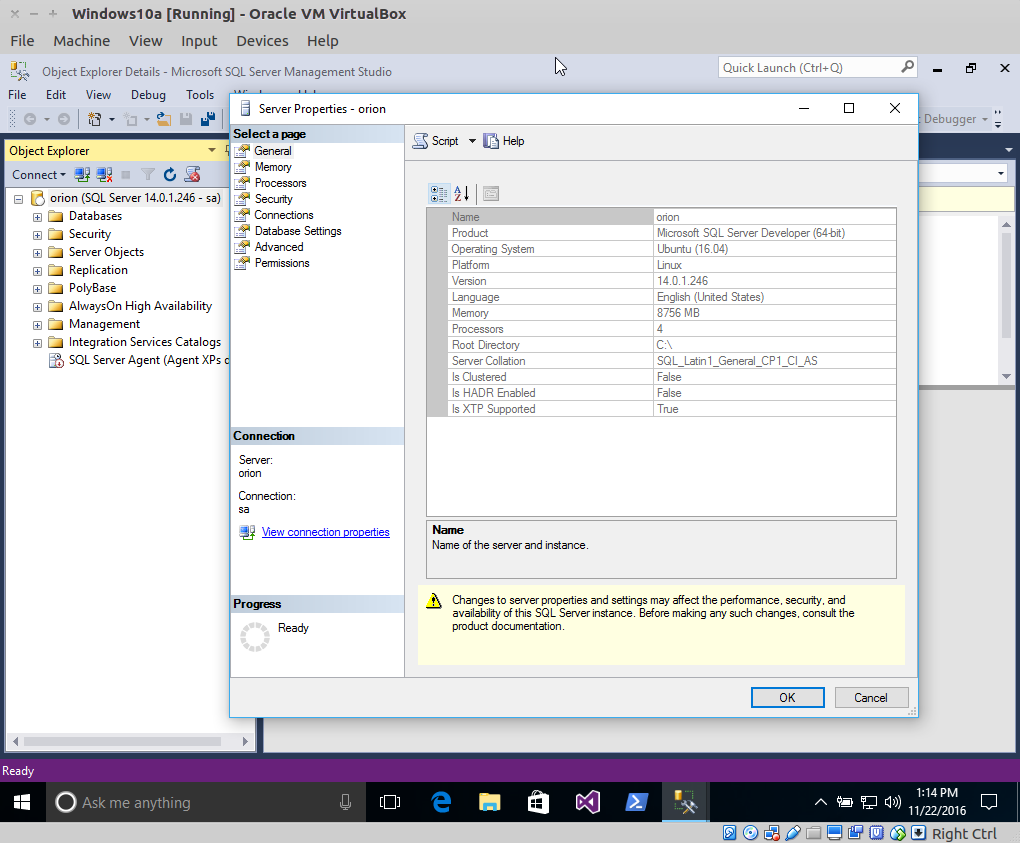
Task: Select the Database Settings page
Action: tap(298, 231)
